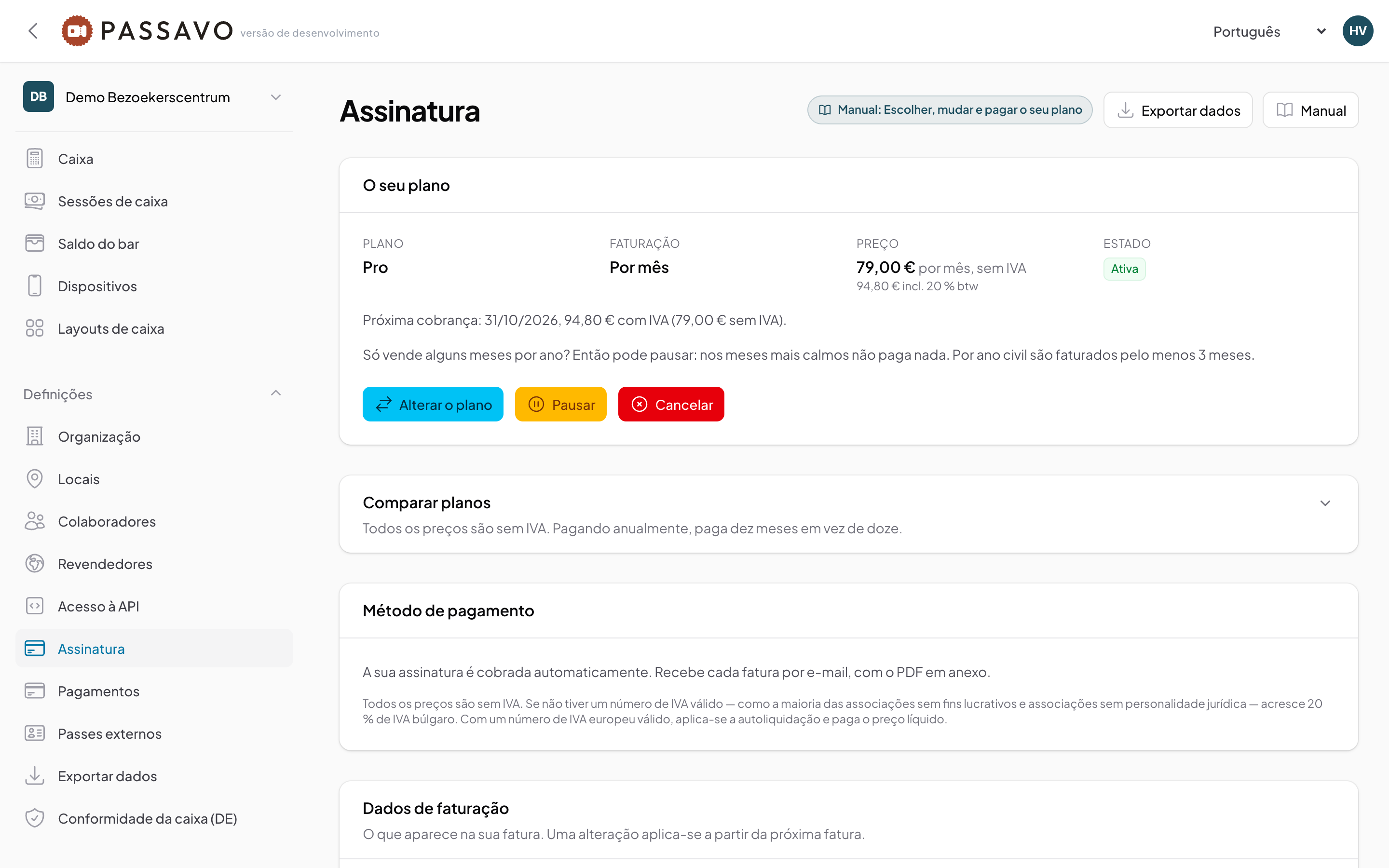1389x868 pixels.
Task: Open the Manual button at top right
Action: (1310, 110)
